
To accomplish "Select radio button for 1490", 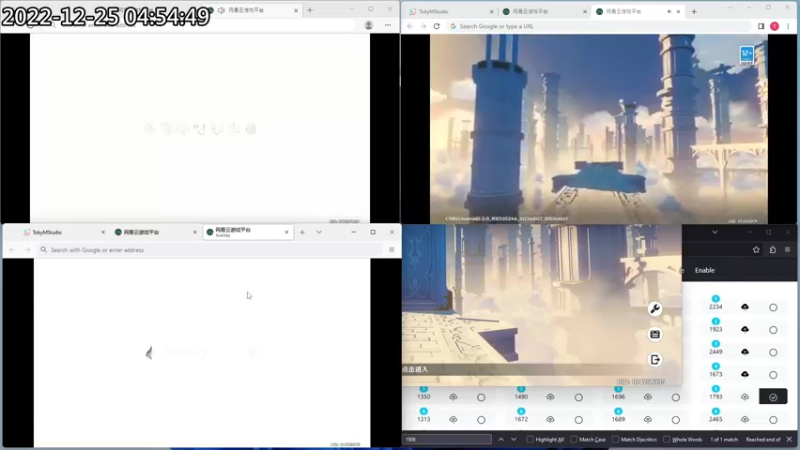I will 578,397.
